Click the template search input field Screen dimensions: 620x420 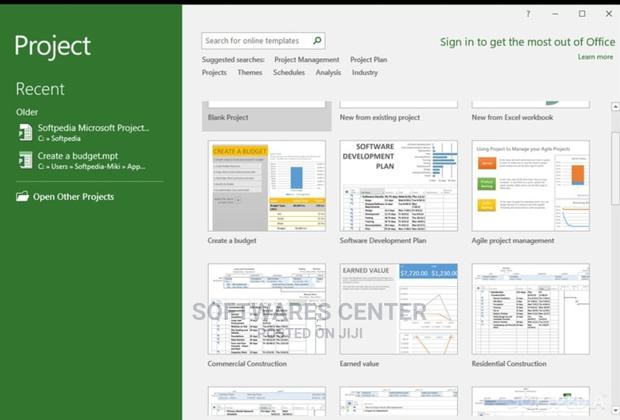(x=263, y=41)
